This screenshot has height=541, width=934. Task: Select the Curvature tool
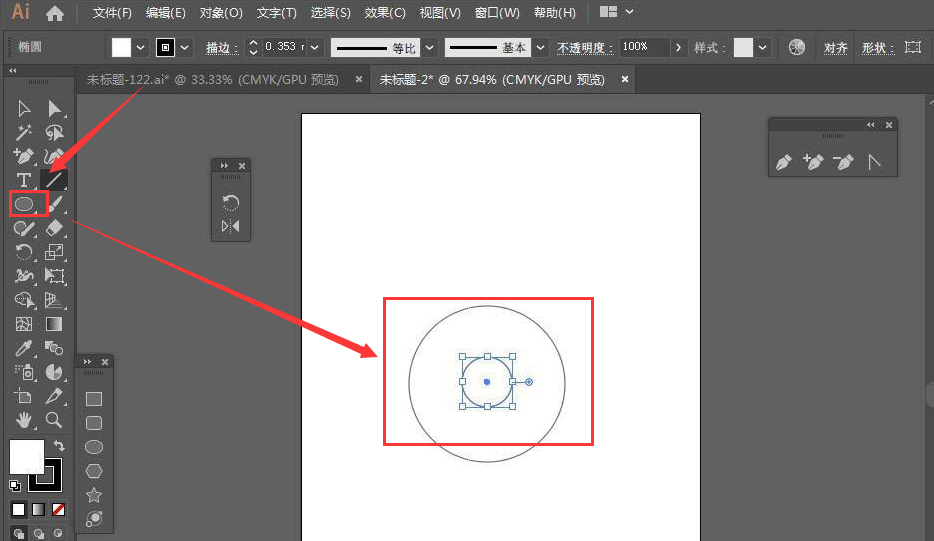click(x=54, y=156)
